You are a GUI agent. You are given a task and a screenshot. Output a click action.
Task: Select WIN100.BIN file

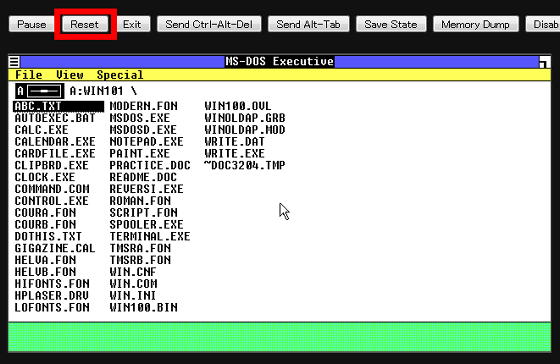(x=144, y=307)
